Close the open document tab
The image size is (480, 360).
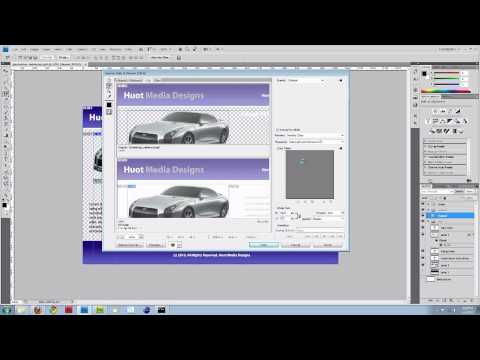click(86, 64)
